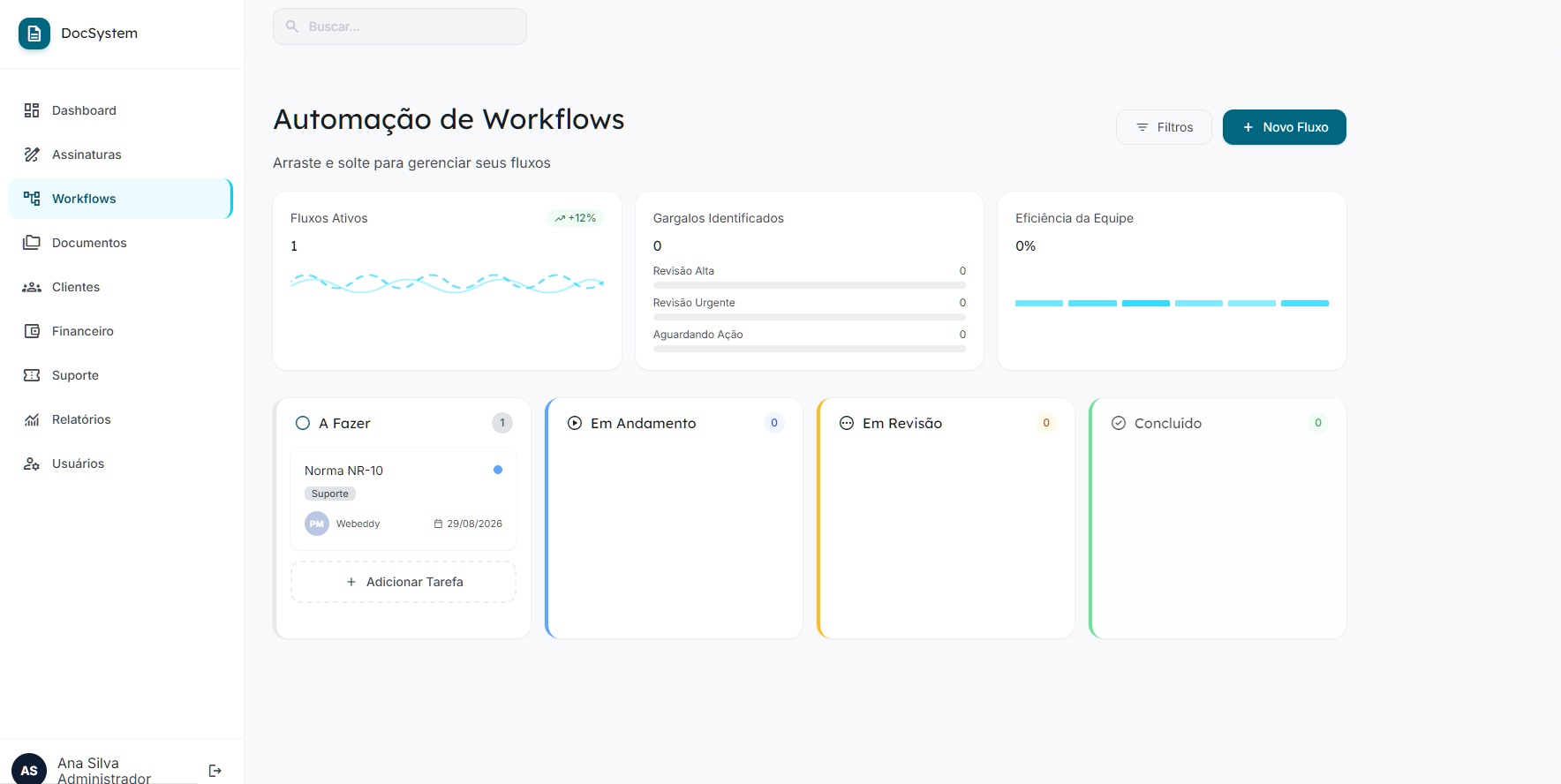
Task: Click the Clientes people icon
Action: pyautogui.click(x=32, y=287)
